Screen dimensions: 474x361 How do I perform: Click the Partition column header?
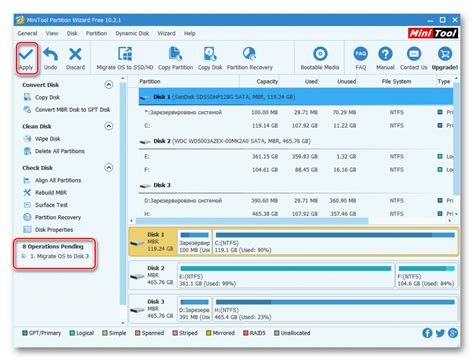189,81
